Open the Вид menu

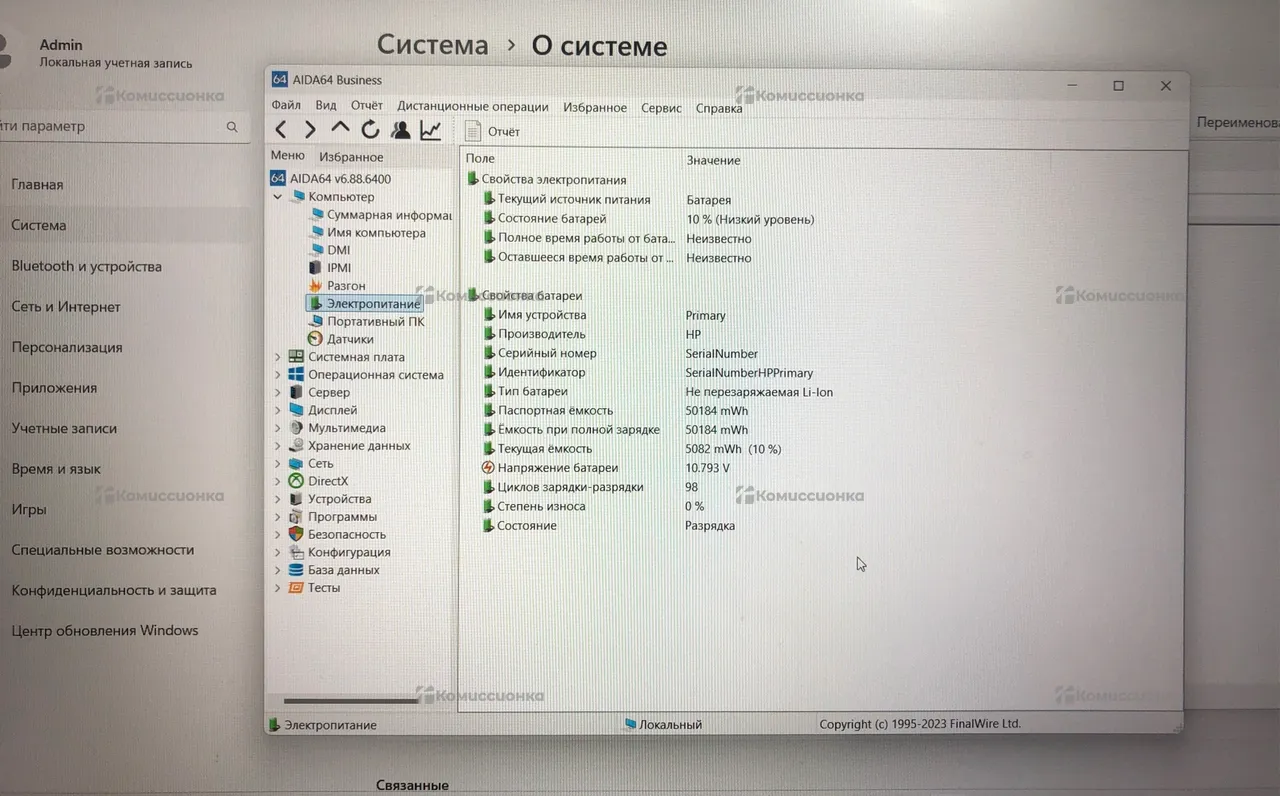coord(326,106)
